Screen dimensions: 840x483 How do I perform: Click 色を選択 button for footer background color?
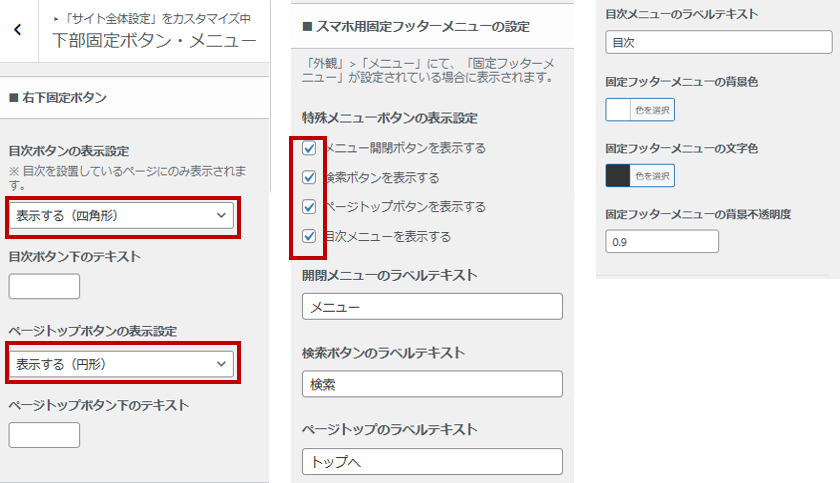(652, 109)
